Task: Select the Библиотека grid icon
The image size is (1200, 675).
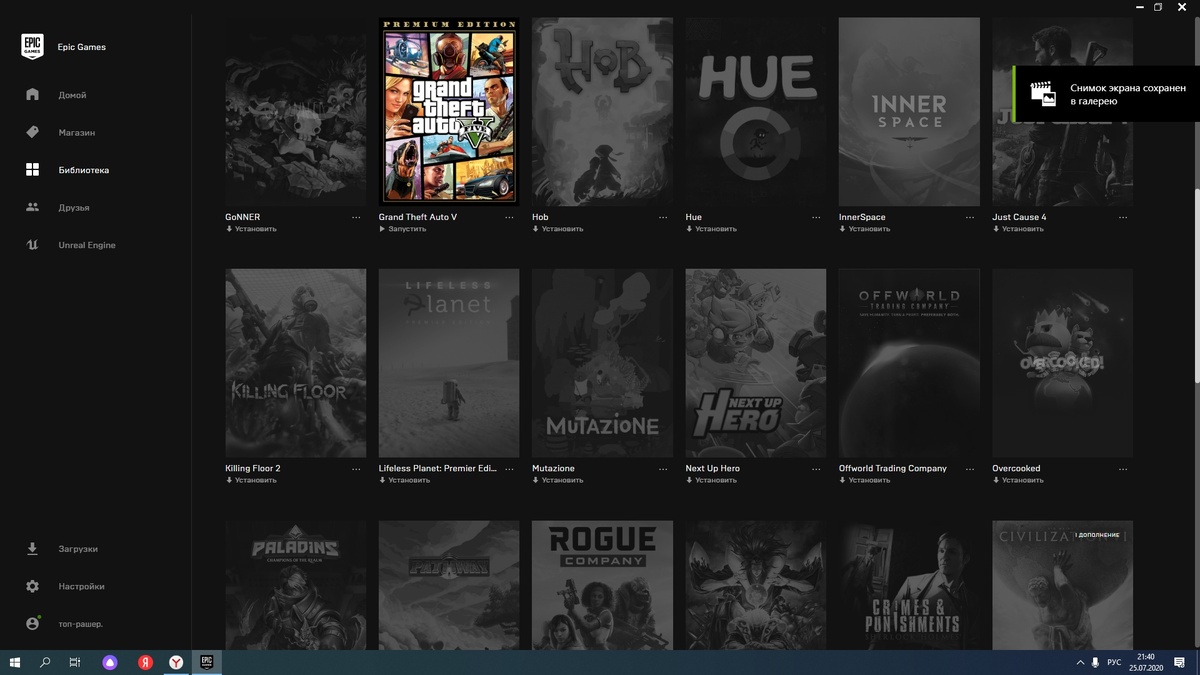Action: tap(32, 170)
